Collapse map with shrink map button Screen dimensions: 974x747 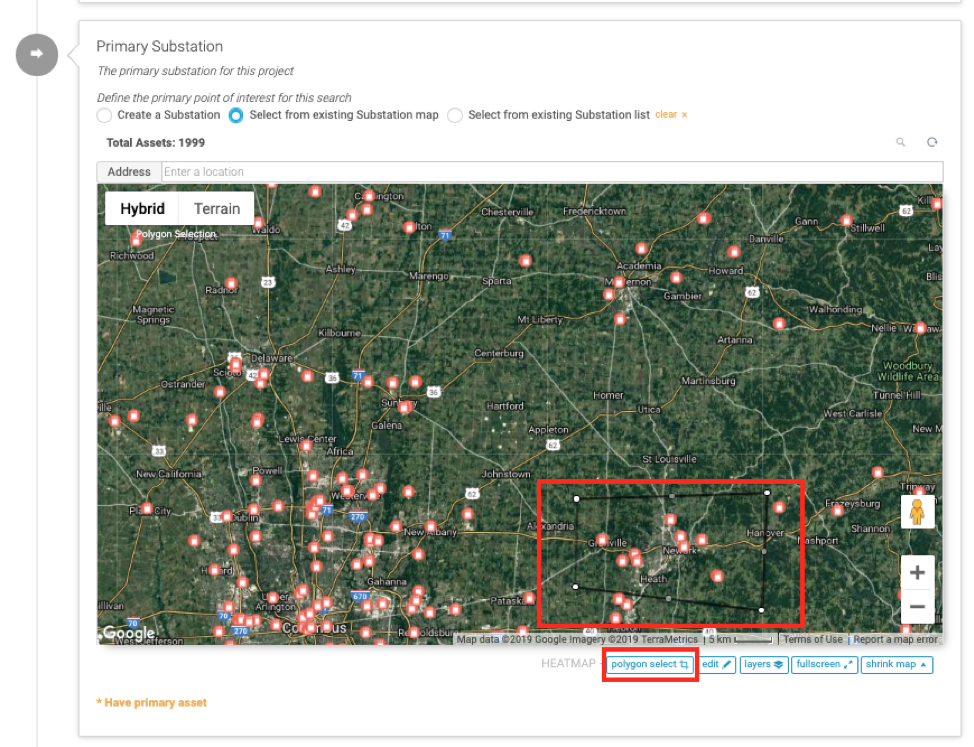point(896,664)
